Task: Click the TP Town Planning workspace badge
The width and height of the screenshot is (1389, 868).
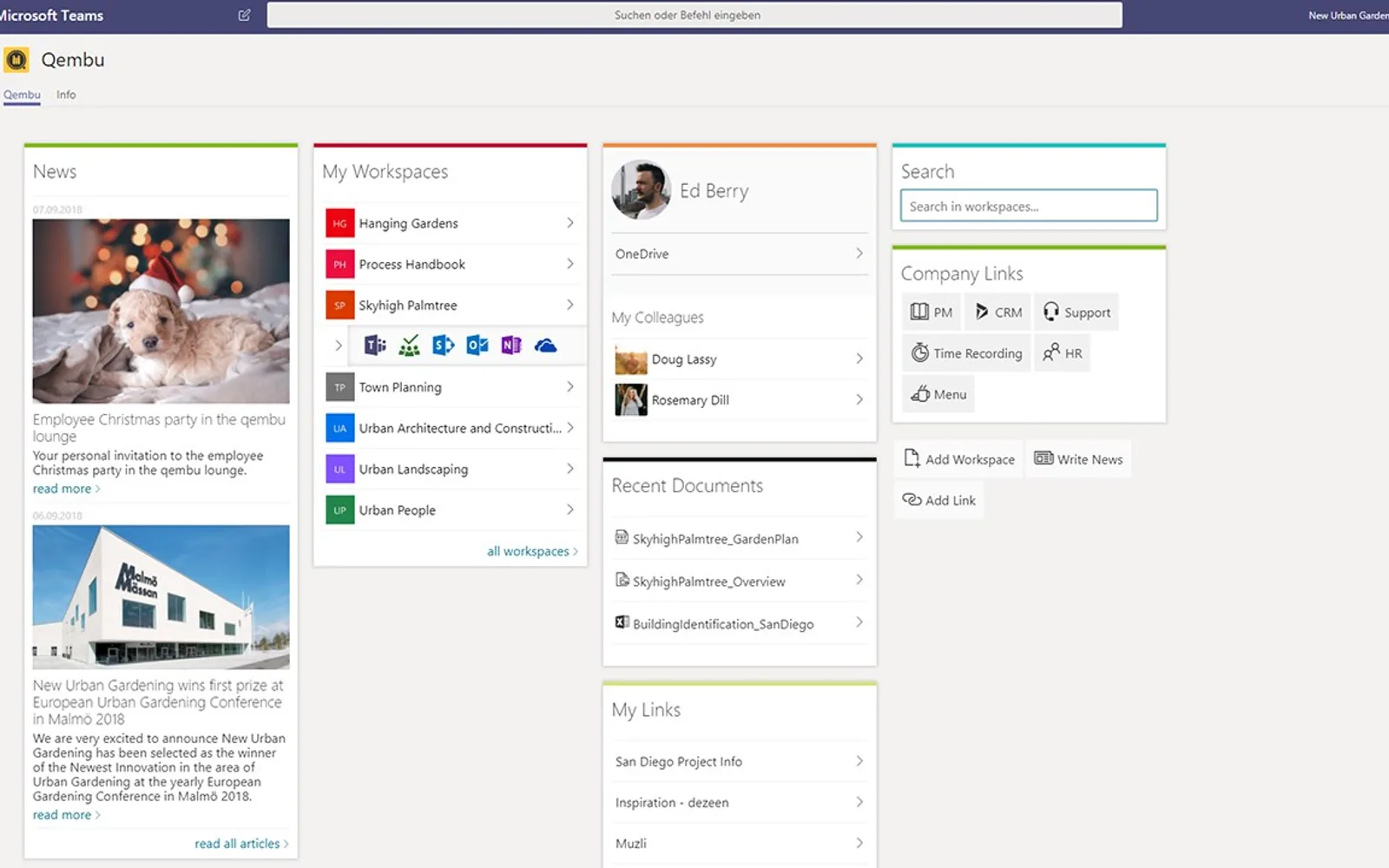Action: [x=339, y=387]
